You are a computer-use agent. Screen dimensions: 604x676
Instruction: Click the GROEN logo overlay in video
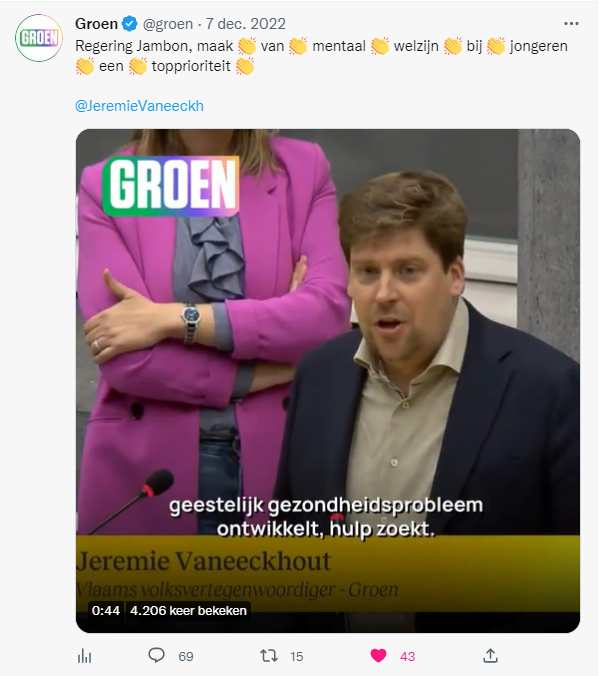click(x=171, y=186)
